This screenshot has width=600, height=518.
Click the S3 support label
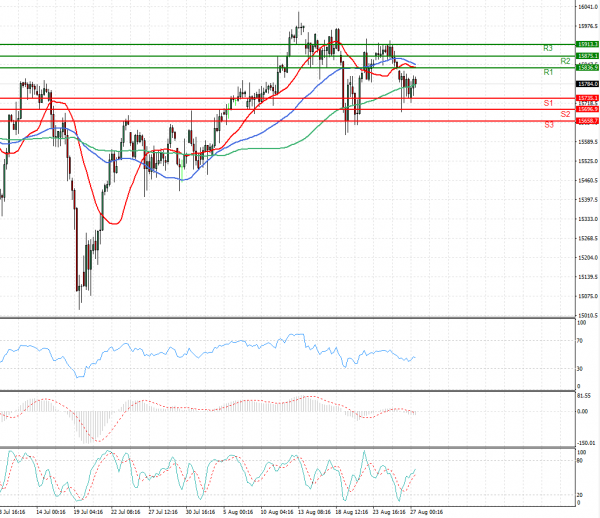click(549, 125)
